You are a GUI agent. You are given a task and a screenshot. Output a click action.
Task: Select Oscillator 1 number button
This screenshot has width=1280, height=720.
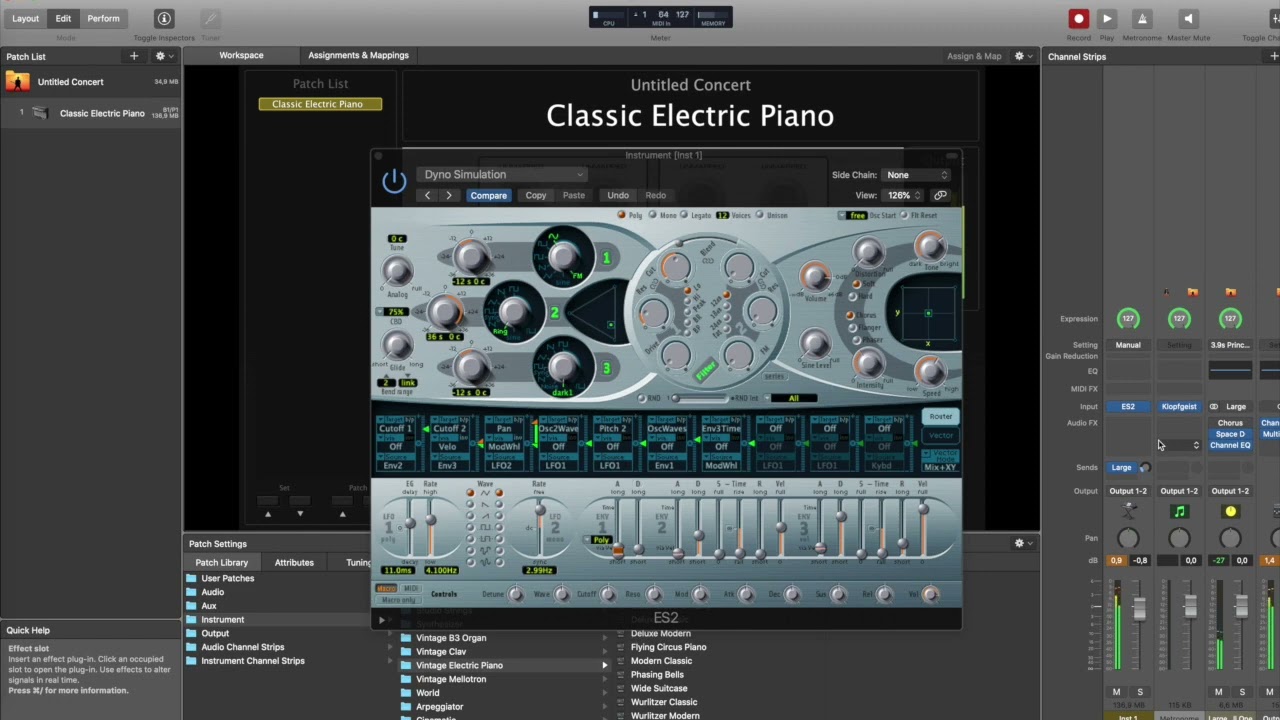coord(606,258)
